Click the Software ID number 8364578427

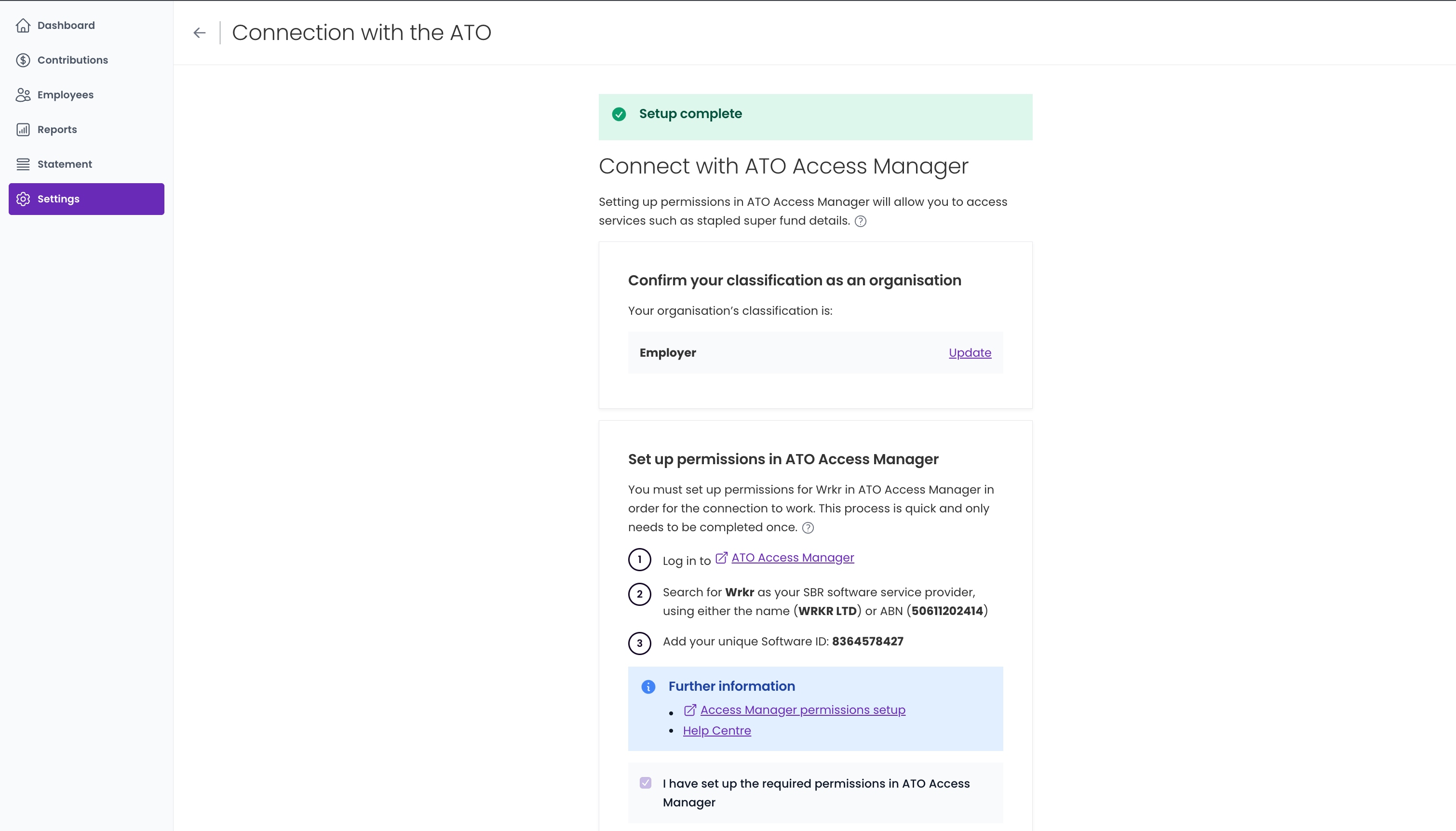tap(867, 642)
